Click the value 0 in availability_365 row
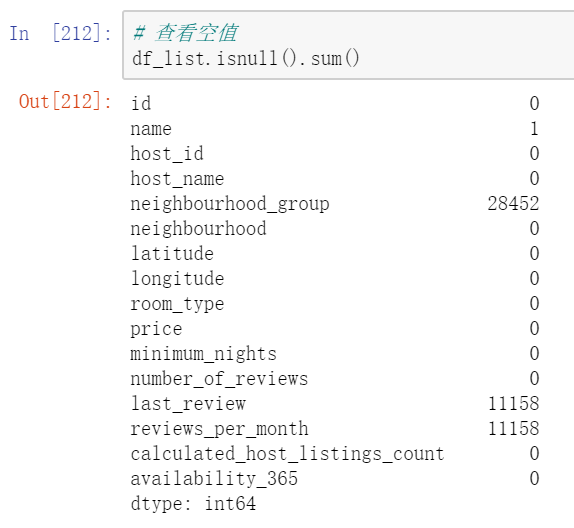This screenshot has width=574, height=528. pos(534,479)
